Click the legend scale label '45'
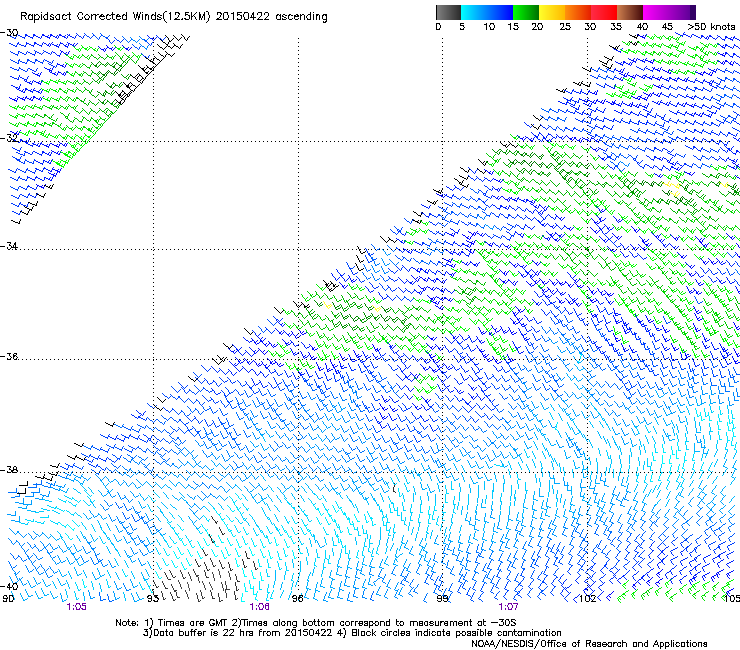Image resolution: width=740 pixels, height=650 pixels. [x=667, y=27]
